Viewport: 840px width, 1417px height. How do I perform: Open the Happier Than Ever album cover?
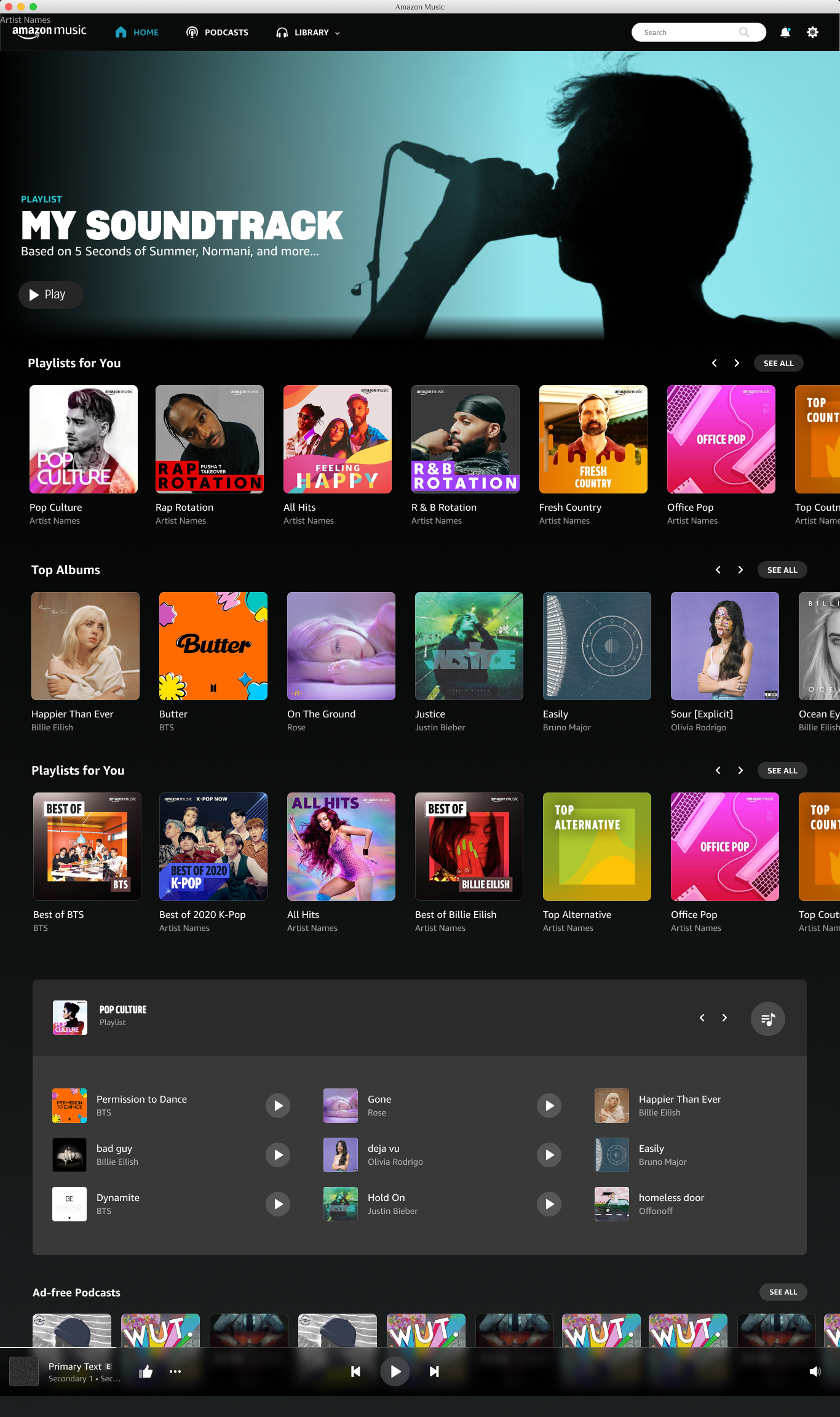point(85,646)
